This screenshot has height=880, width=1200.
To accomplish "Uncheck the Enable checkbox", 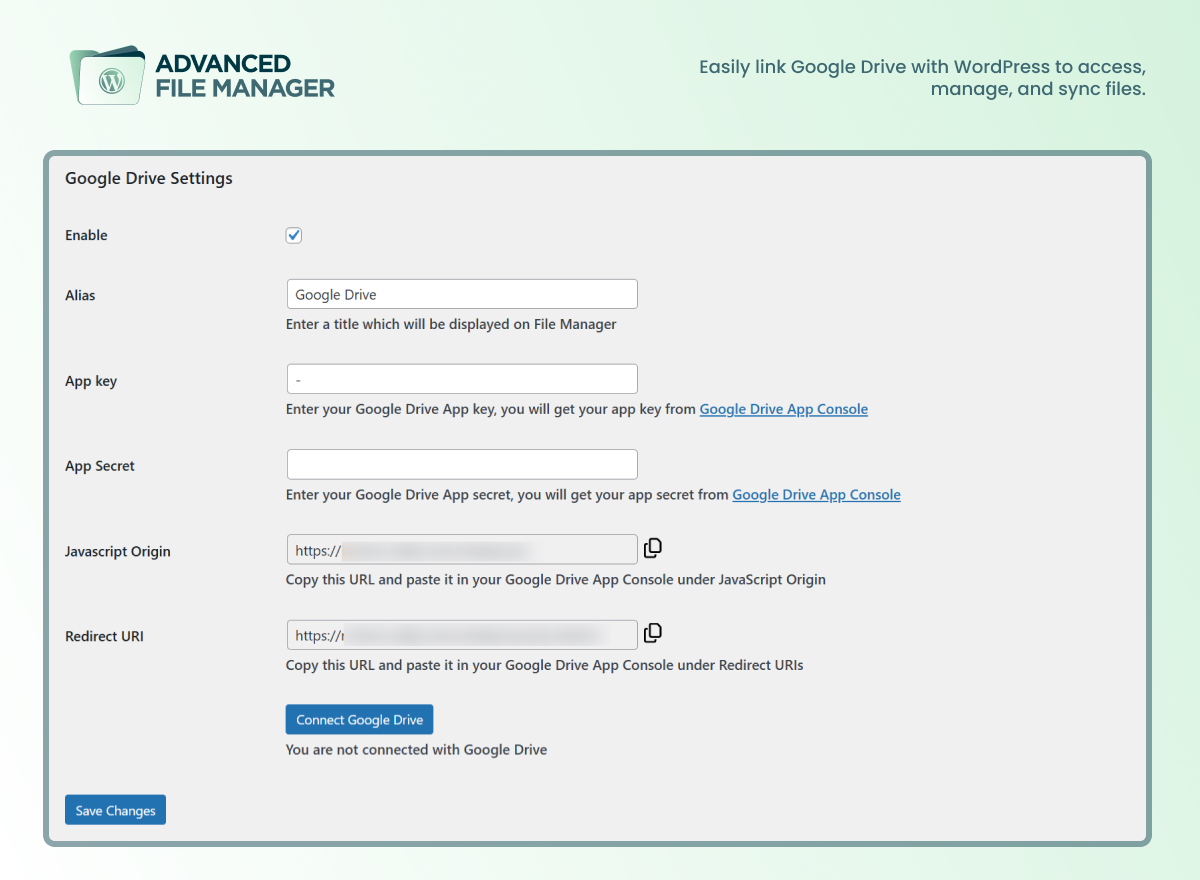I will click(x=294, y=236).
